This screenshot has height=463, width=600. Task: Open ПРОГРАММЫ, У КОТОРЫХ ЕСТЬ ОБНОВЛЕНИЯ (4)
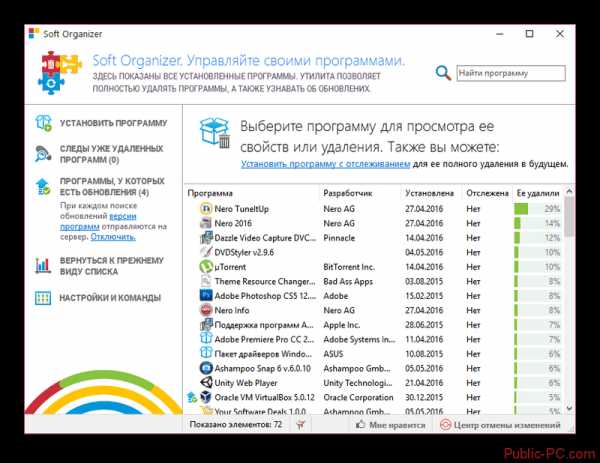[x=112, y=187]
